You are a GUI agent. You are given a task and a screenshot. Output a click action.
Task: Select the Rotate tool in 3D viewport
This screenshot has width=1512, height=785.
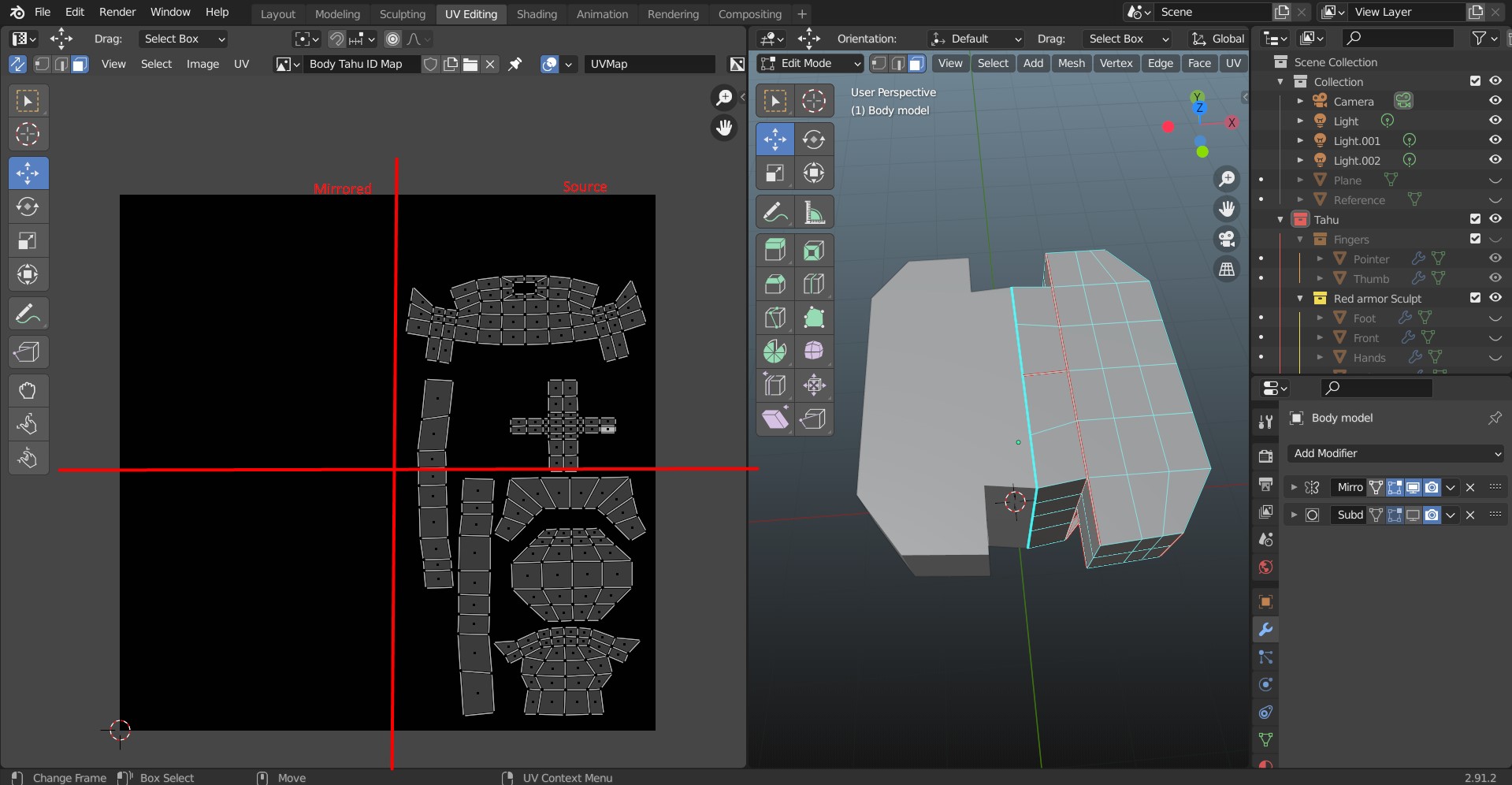(814, 140)
